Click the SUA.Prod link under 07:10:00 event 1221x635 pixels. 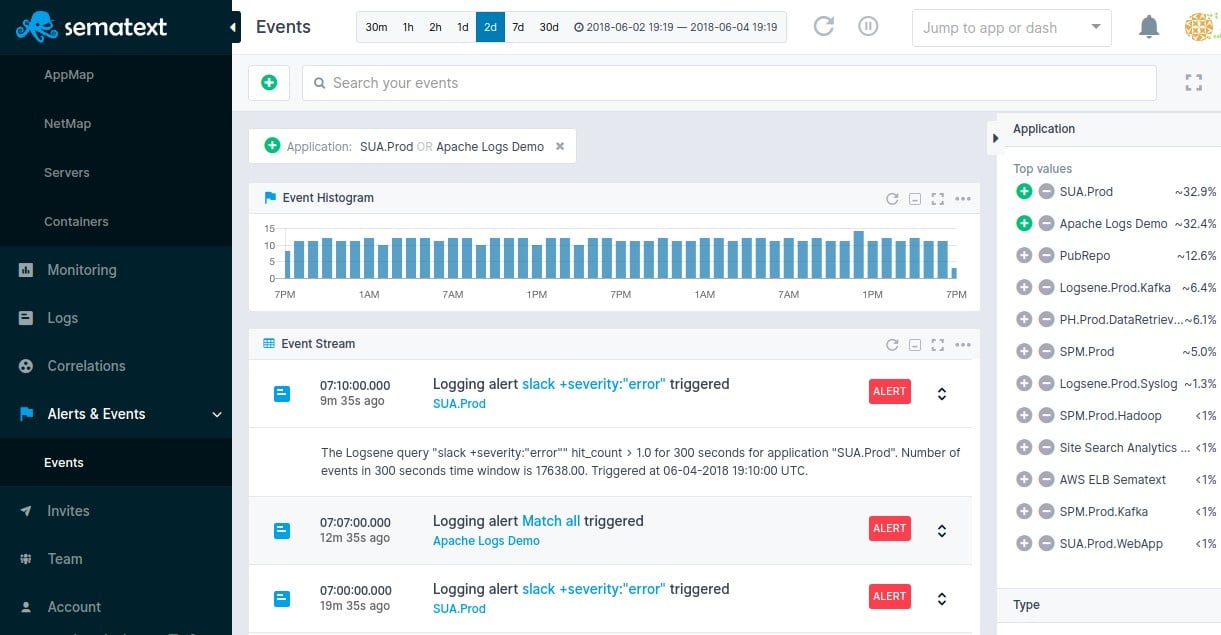coord(459,404)
